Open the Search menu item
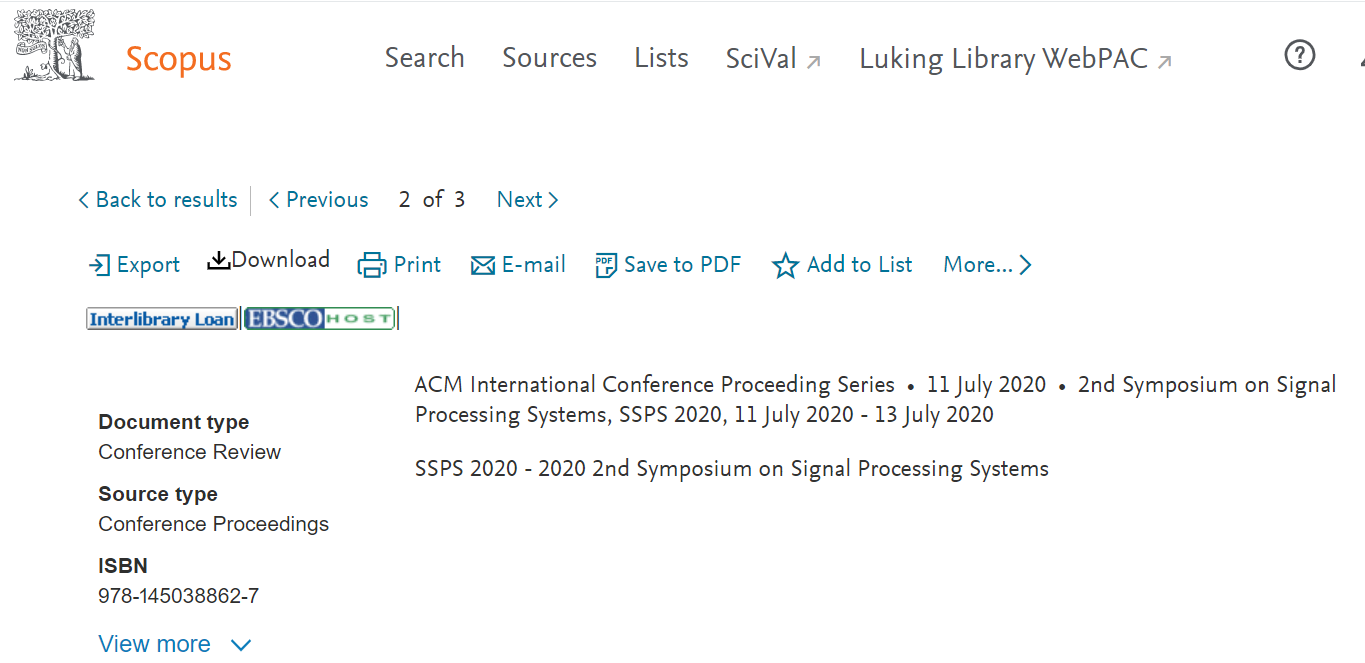Image resolution: width=1365 pixels, height=663 pixels. (x=424, y=58)
